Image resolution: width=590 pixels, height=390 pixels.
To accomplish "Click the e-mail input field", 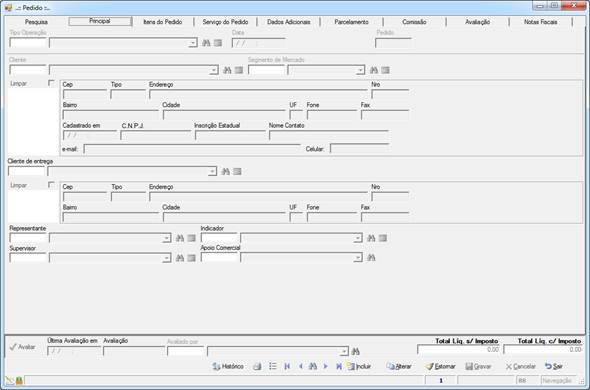I will [x=192, y=149].
